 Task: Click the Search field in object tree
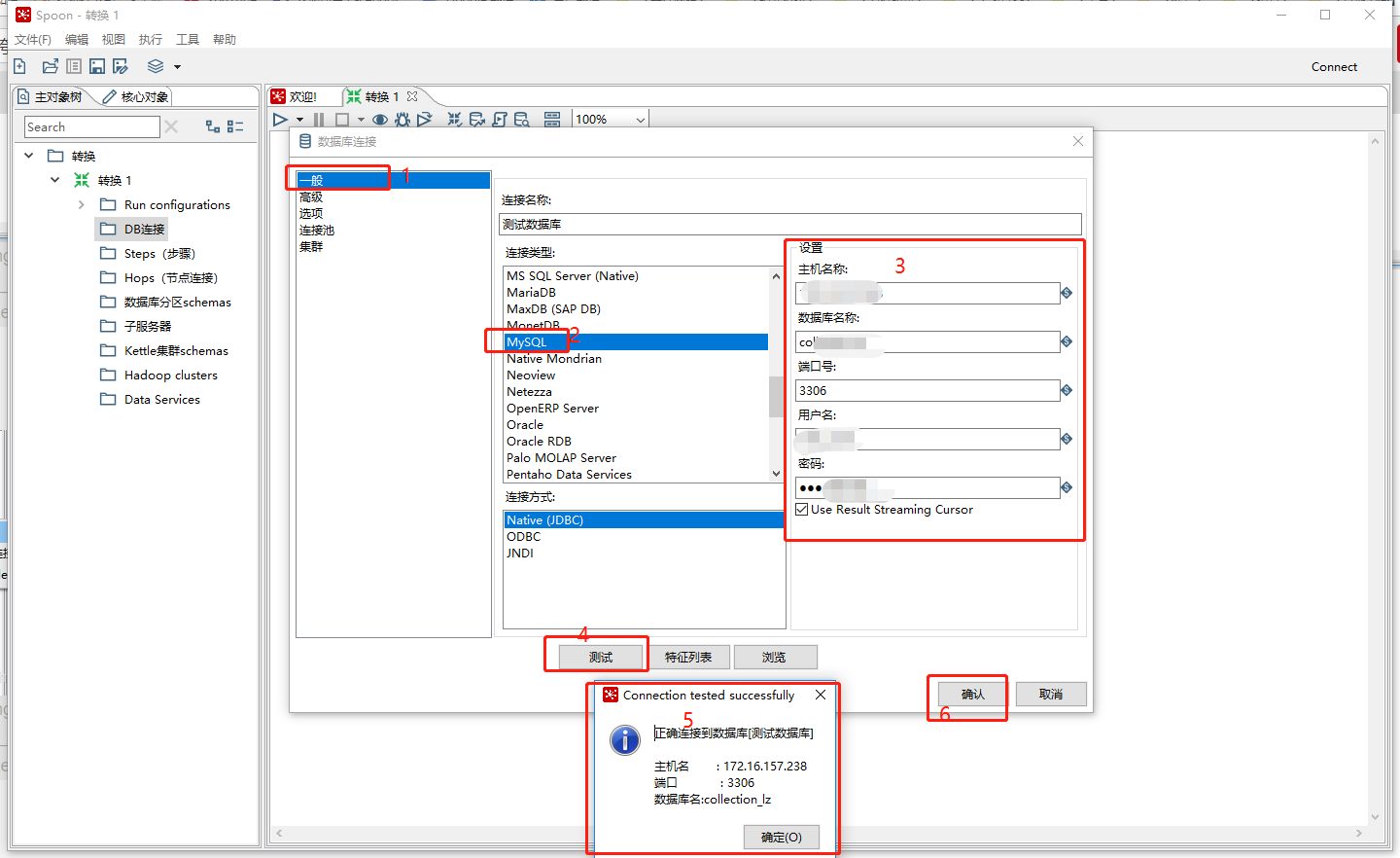point(91,126)
